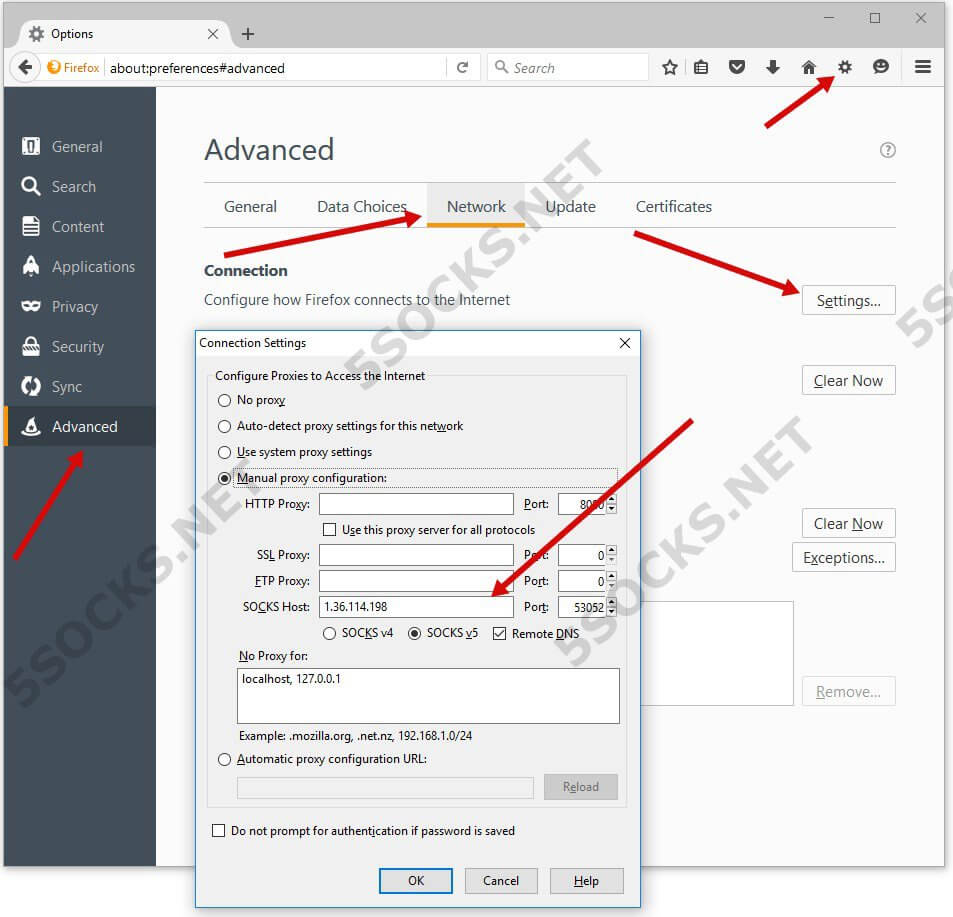Click the Firefox identity icon in the address bar
Screen dimensions: 953x917
click(x=73, y=67)
